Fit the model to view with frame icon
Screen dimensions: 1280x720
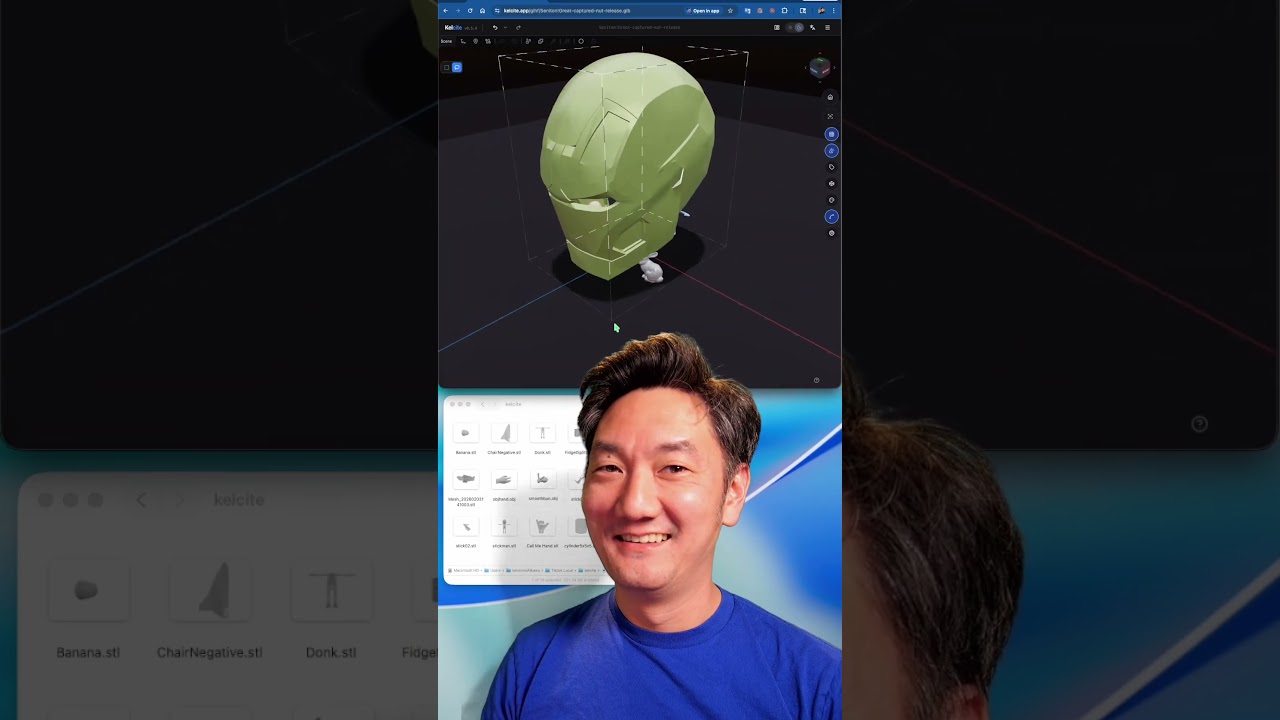click(830, 116)
